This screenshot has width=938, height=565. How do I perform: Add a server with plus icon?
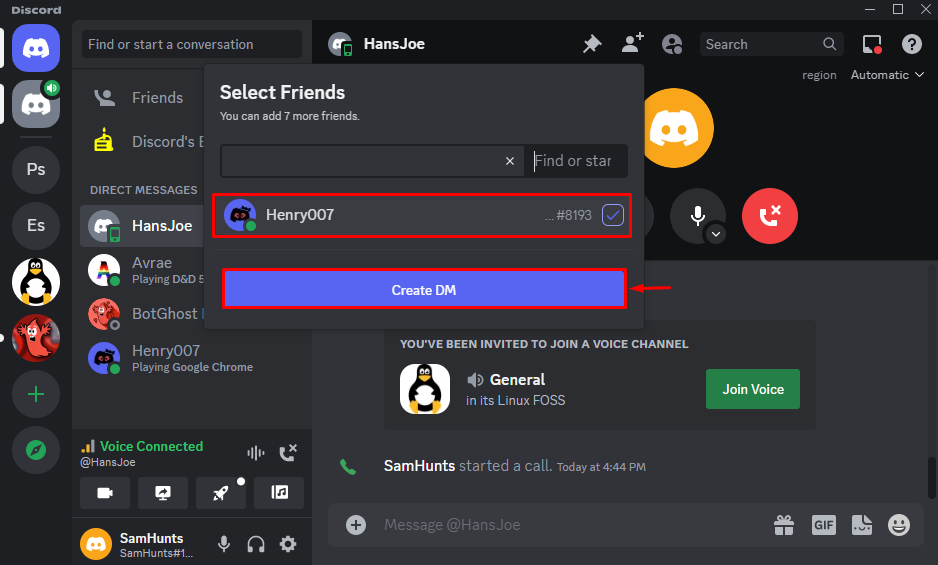click(36, 394)
